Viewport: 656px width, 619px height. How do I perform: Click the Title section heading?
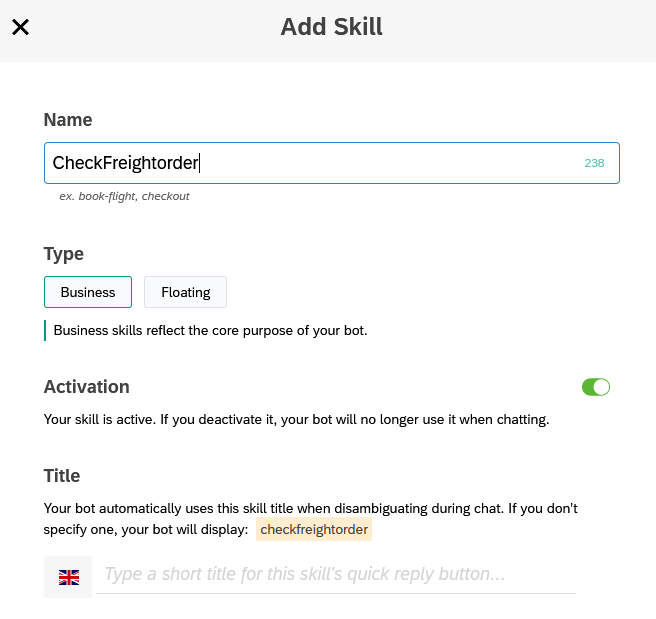pyautogui.click(x=62, y=476)
